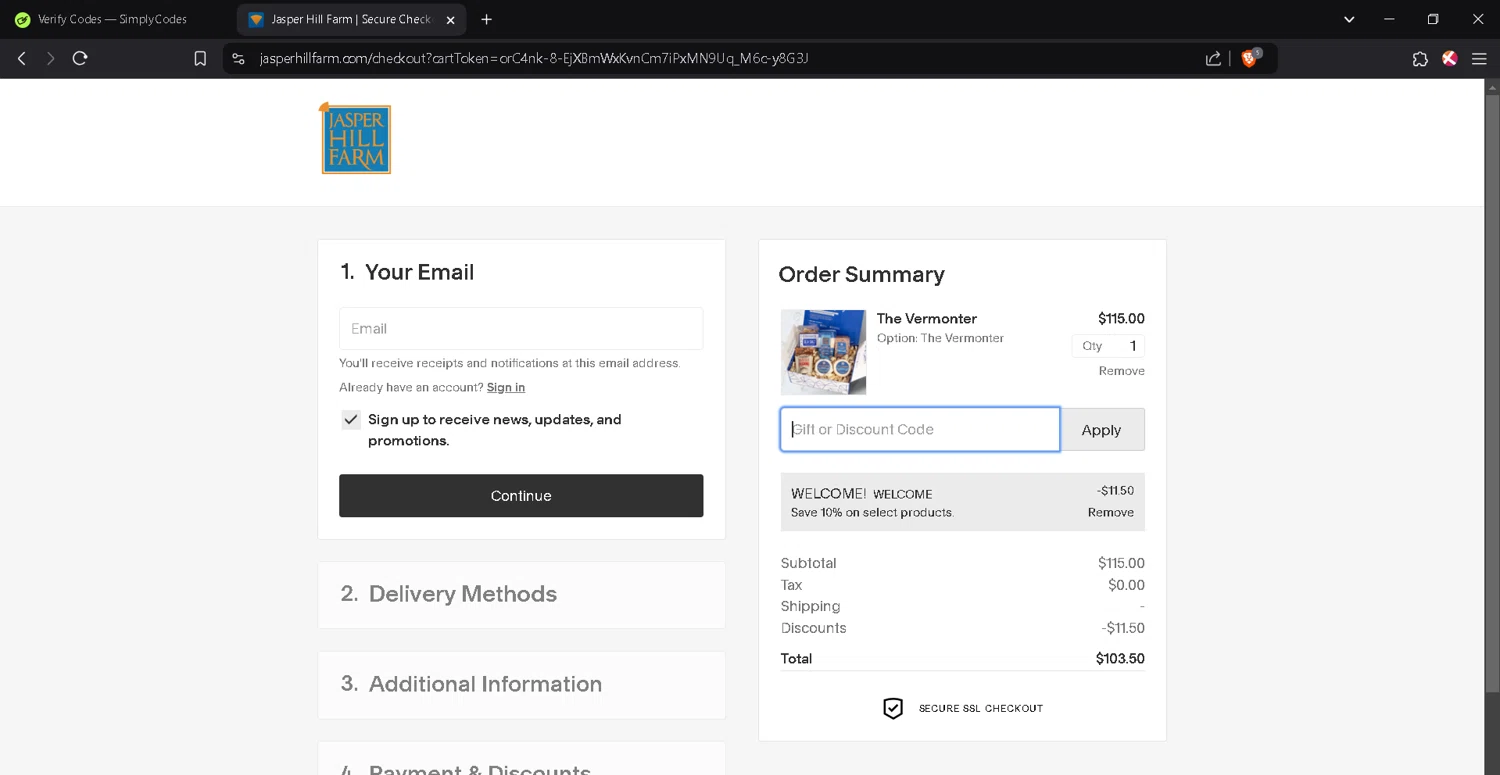Click The Vermonter product name
Image resolution: width=1500 pixels, height=775 pixels.
pos(927,318)
